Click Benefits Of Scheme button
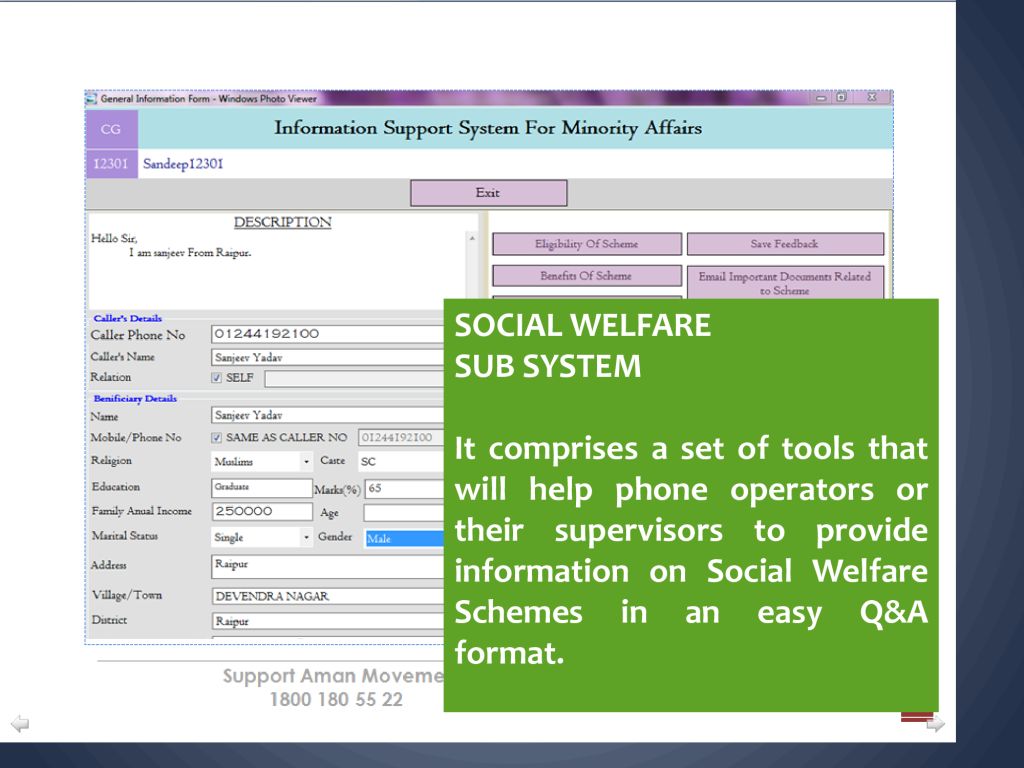 (x=586, y=276)
